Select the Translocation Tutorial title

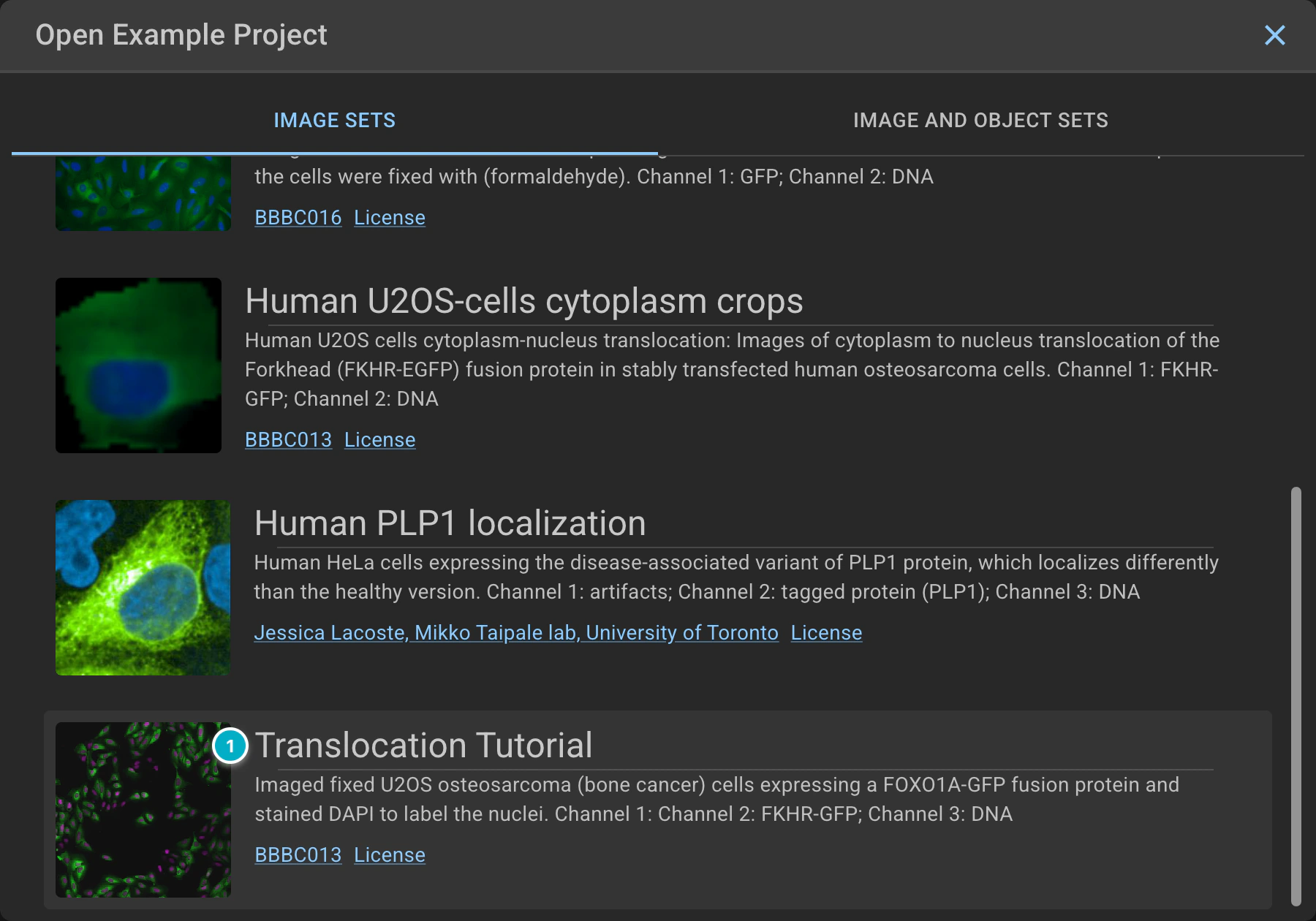click(423, 745)
